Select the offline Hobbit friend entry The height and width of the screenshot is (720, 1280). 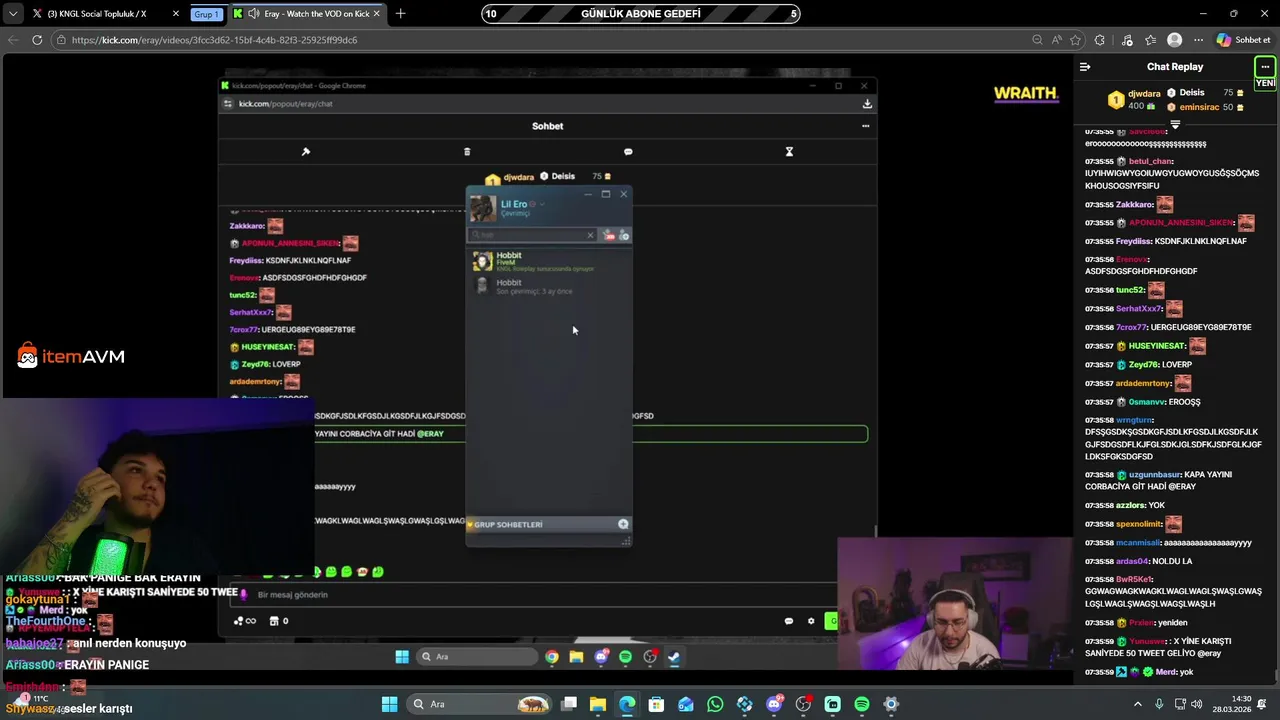click(x=548, y=286)
